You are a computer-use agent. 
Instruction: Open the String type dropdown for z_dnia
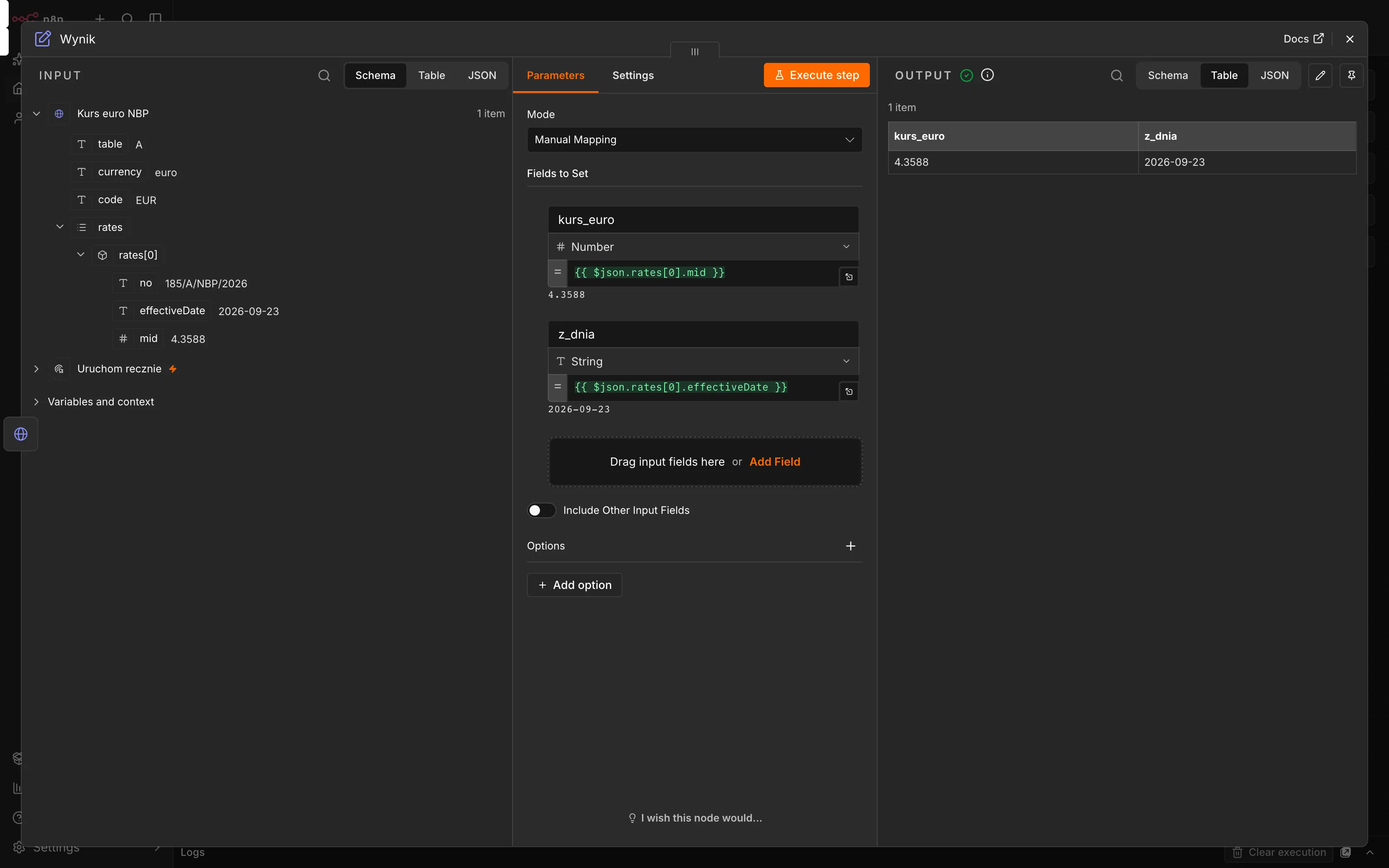[x=703, y=361]
